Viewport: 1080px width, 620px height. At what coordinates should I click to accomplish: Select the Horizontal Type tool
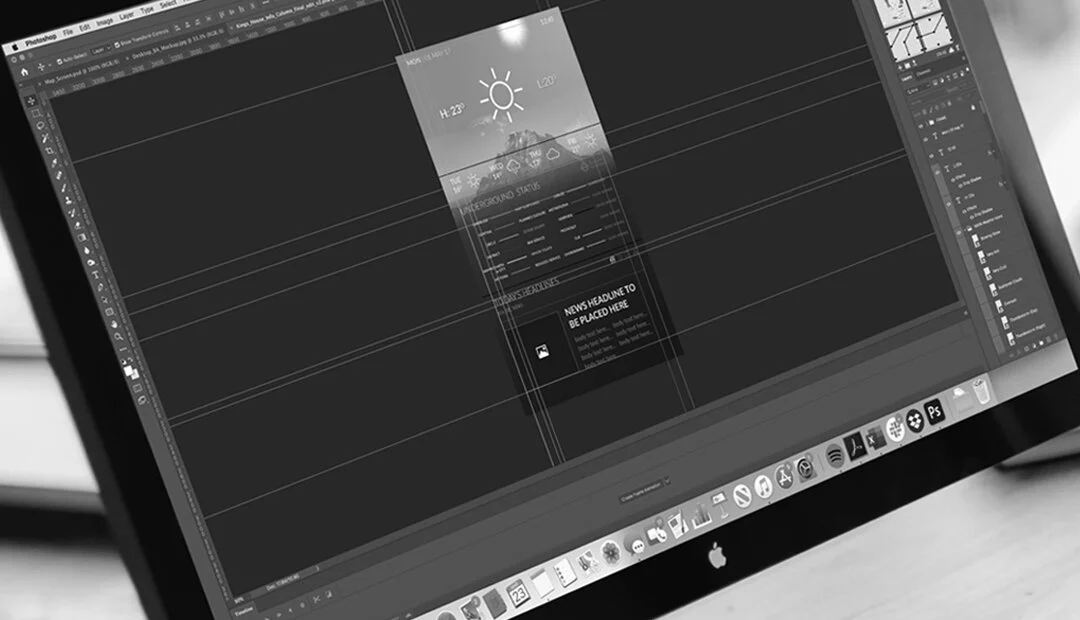pos(96,275)
